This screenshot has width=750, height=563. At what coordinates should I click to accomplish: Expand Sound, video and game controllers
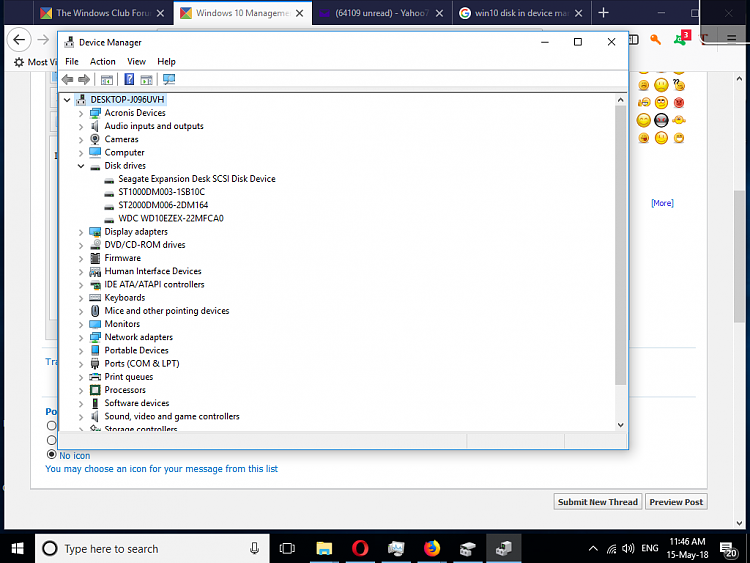[x=81, y=417]
